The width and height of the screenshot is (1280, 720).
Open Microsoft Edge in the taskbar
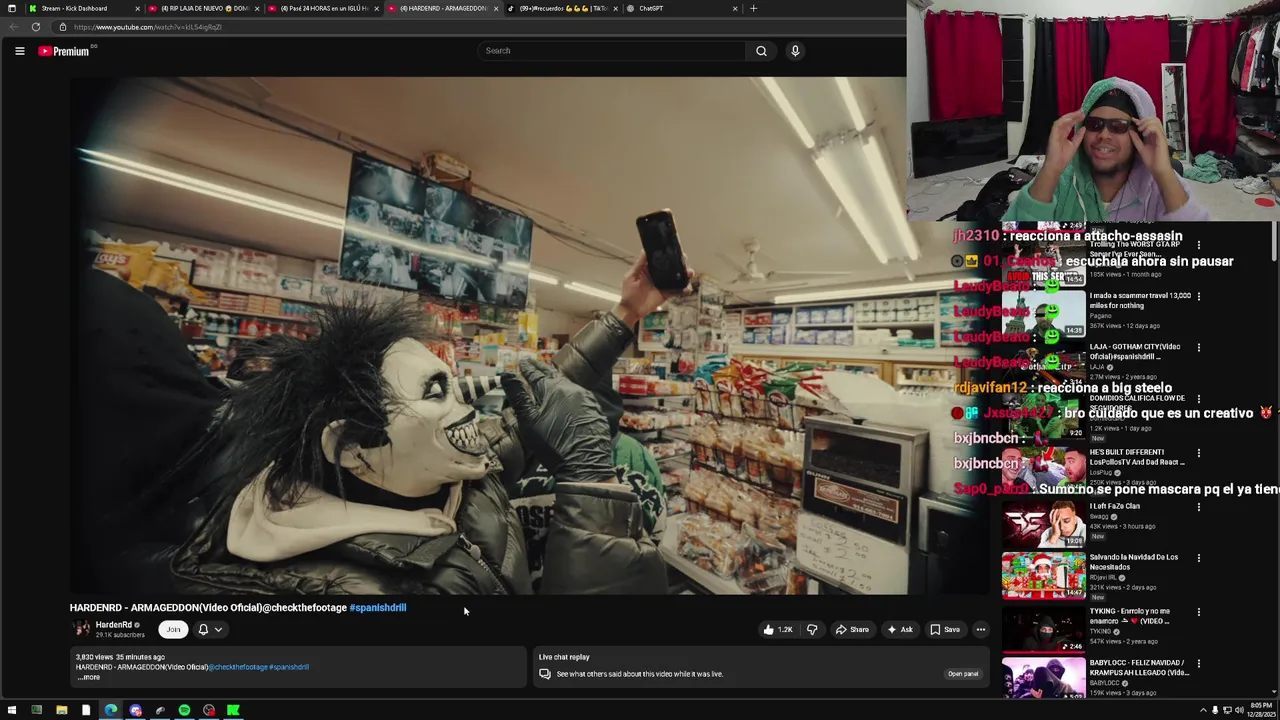click(x=111, y=711)
